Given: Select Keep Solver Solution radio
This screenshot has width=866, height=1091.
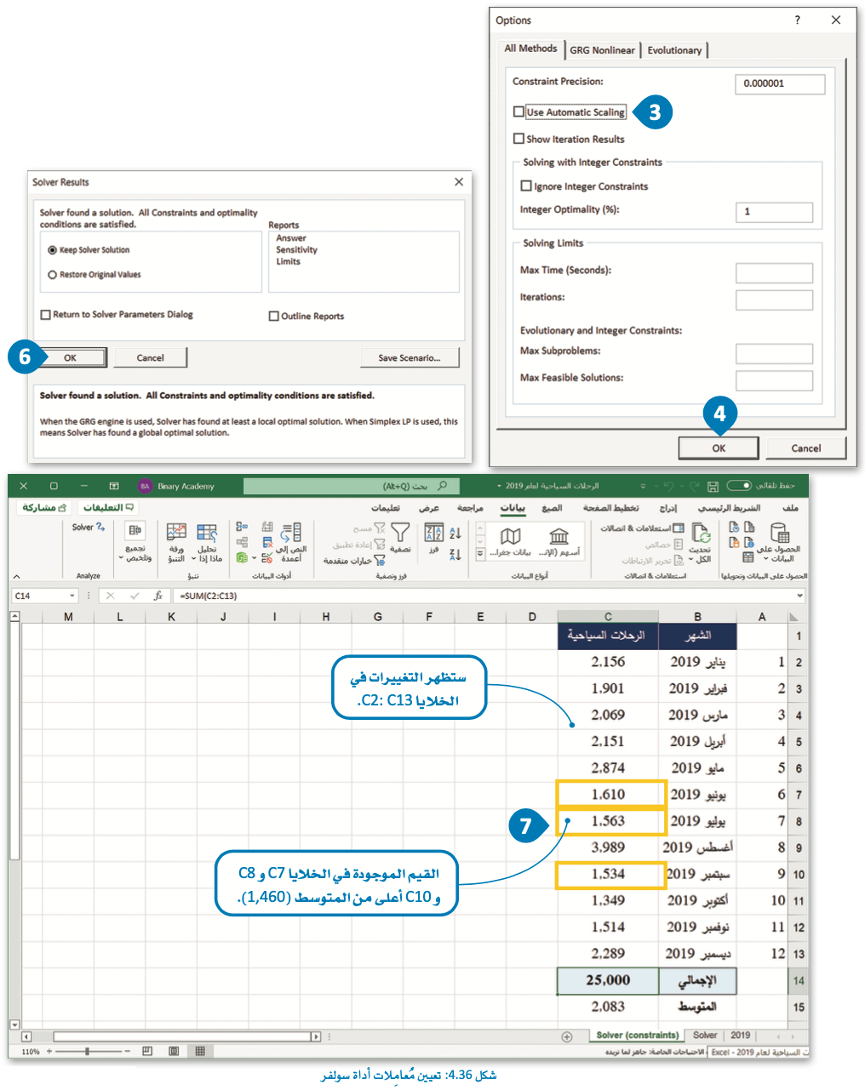Looking at the screenshot, I should [x=52, y=250].
